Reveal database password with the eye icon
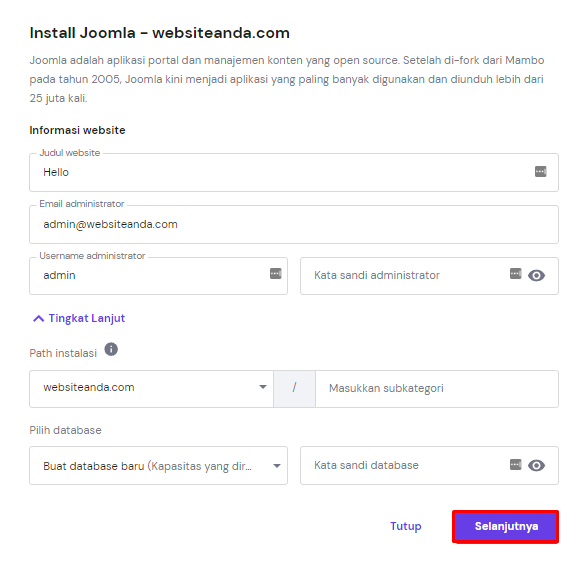 pyautogui.click(x=536, y=465)
